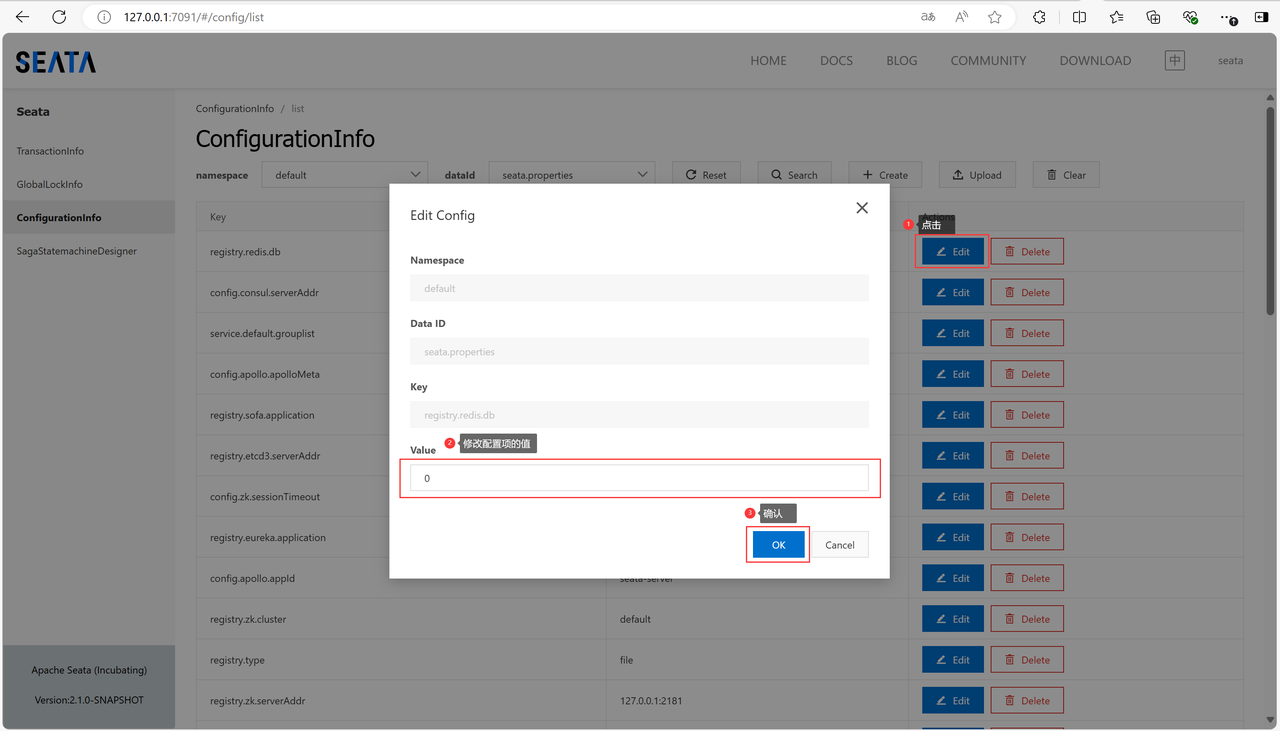Confirm the edit with OK button
1280x731 pixels.
pyautogui.click(x=778, y=545)
